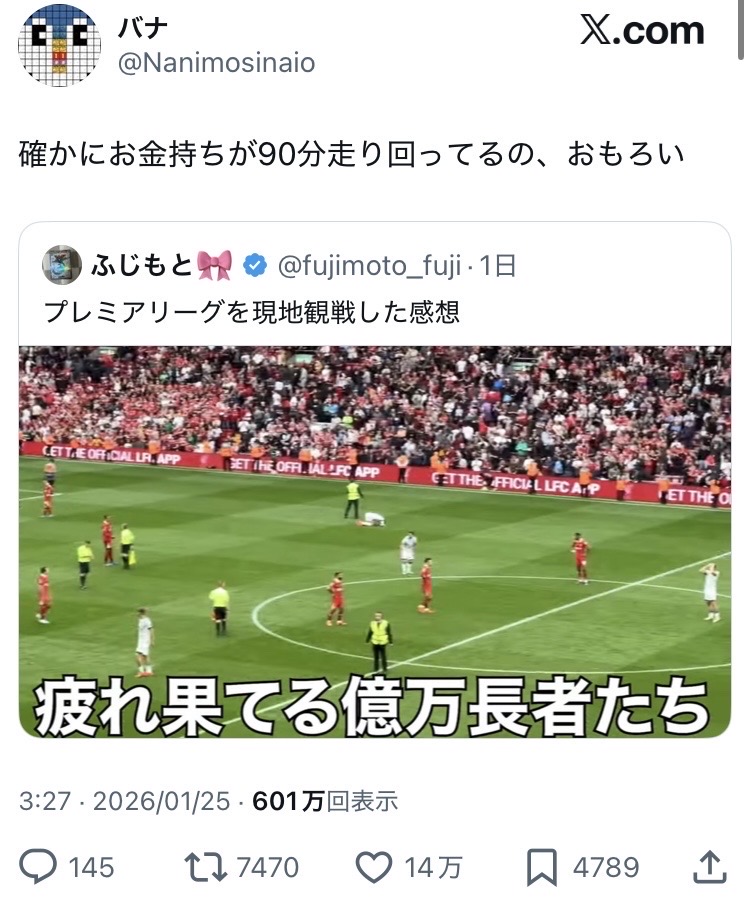Open the @fujimoto_fuji handle
The height and width of the screenshot is (918, 750).
[369, 266]
